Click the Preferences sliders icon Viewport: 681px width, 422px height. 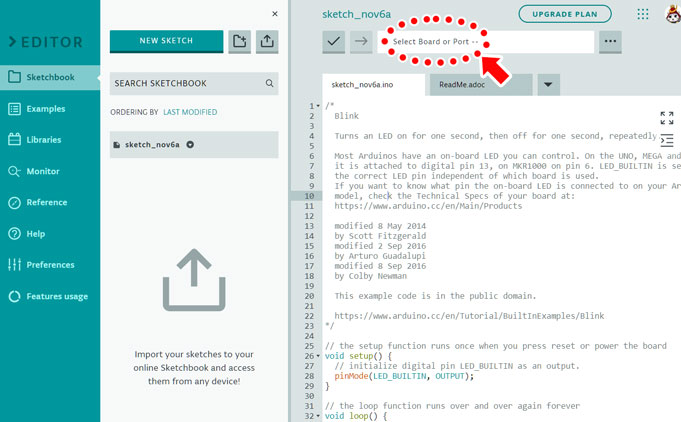coord(14,264)
